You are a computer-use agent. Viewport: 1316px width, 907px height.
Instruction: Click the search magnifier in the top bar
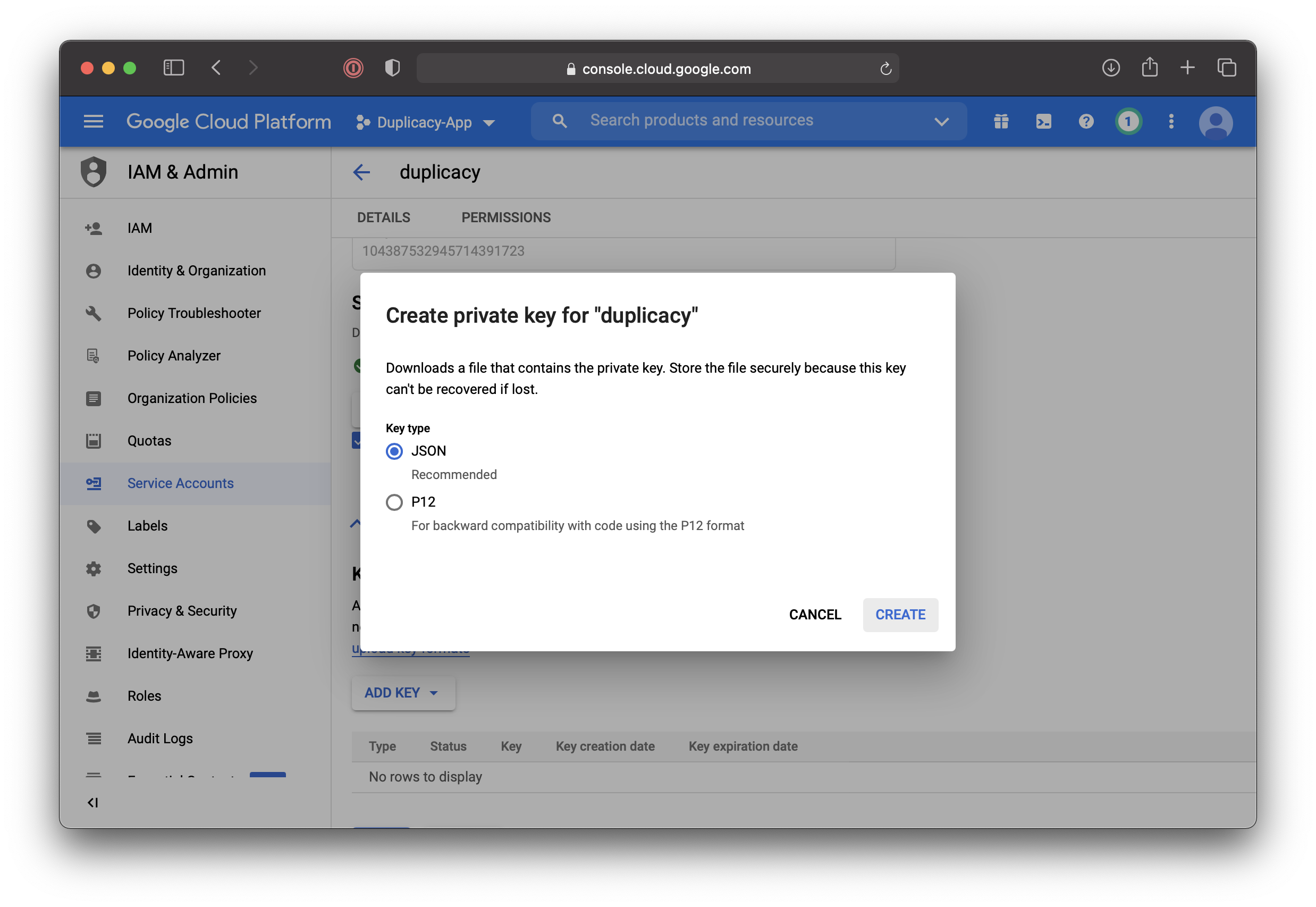tap(559, 121)
